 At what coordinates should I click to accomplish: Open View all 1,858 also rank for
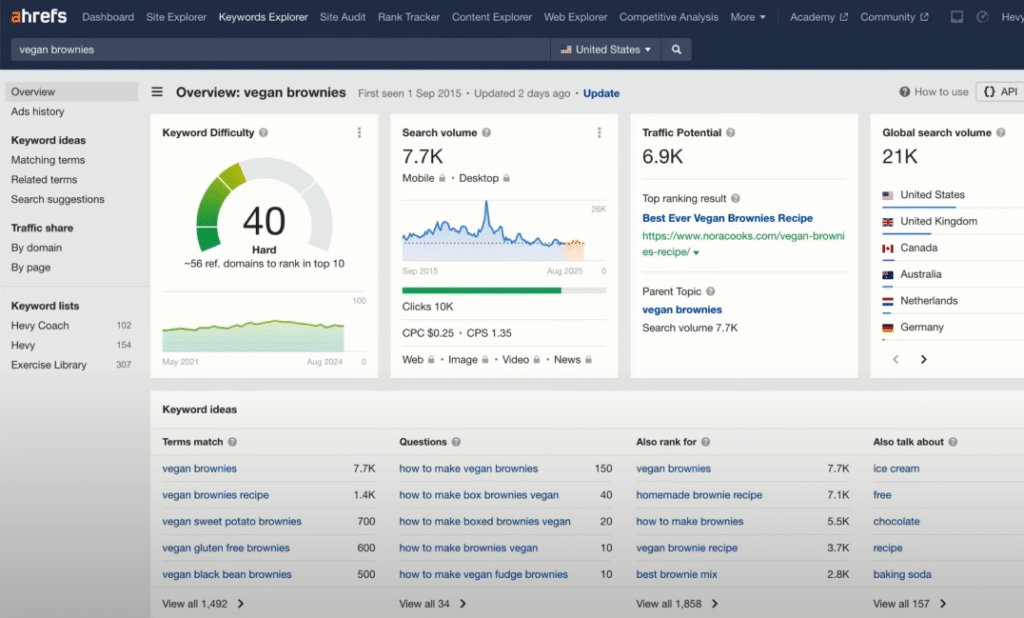(x=677, y=604)
